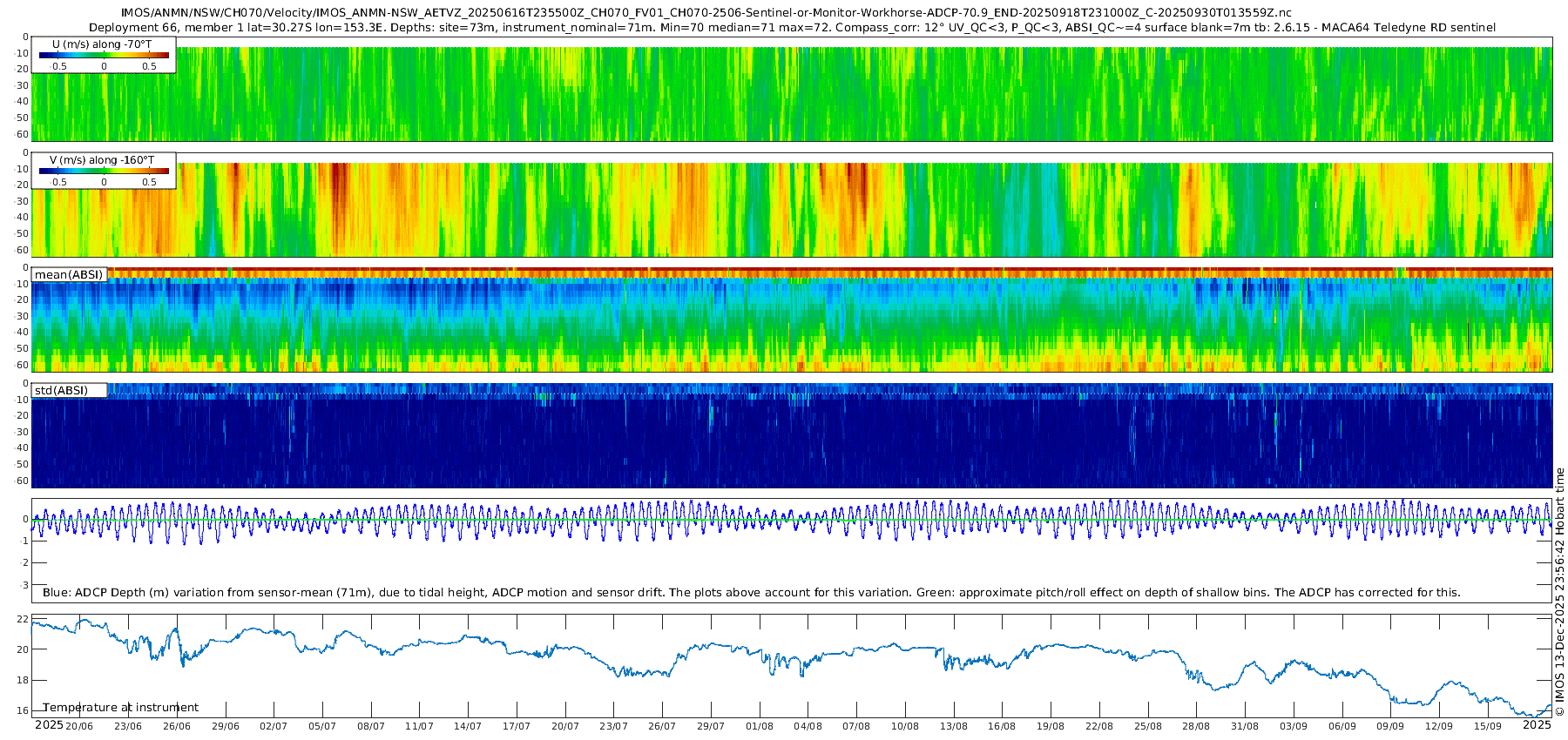The width and height of the screenshot is (1568, 740).
Task: Select the 13/08 date tick
Action: coord(953,726)
